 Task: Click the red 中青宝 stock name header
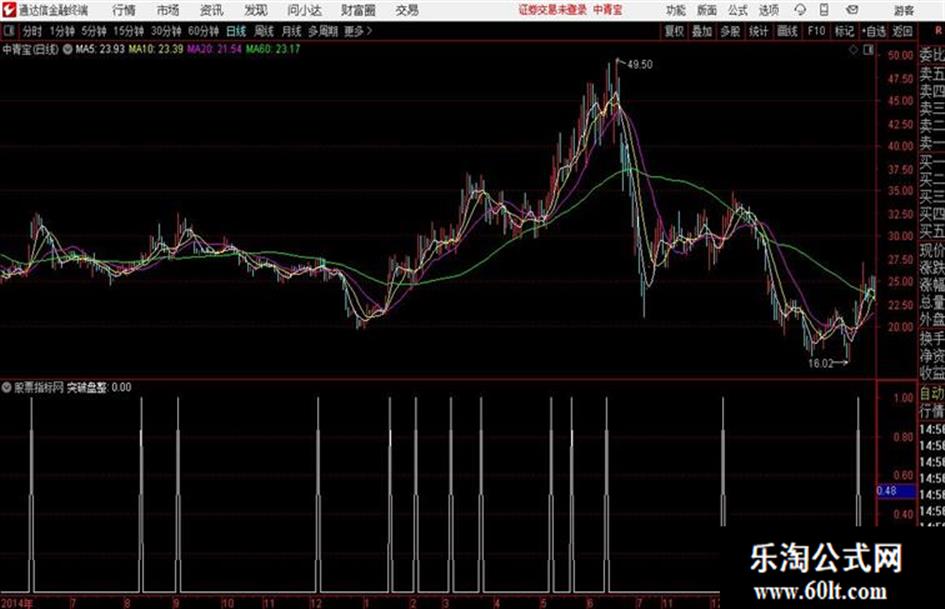pyautogui.click(x=608, y=10)
